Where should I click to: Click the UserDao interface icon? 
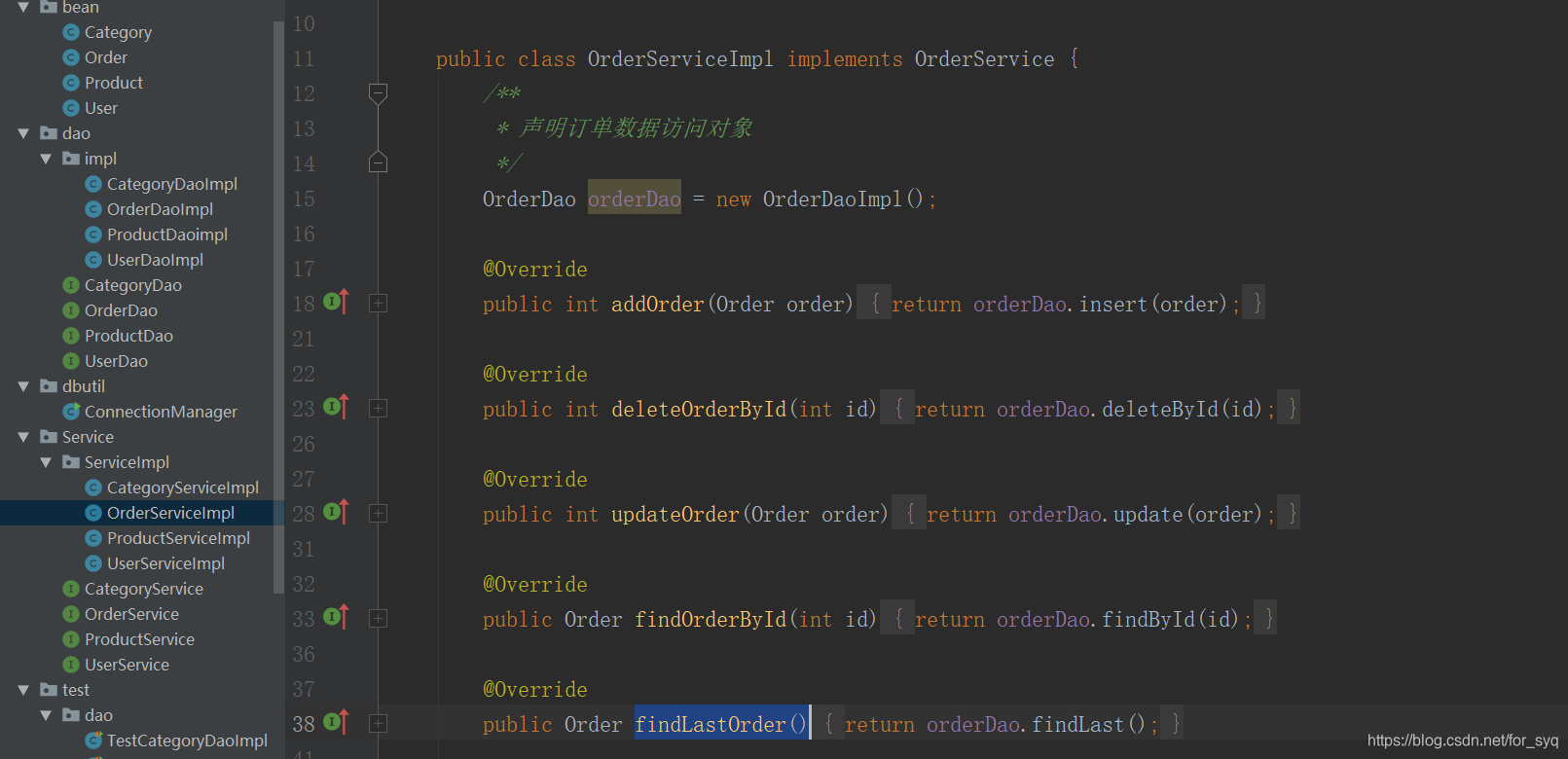71,361
